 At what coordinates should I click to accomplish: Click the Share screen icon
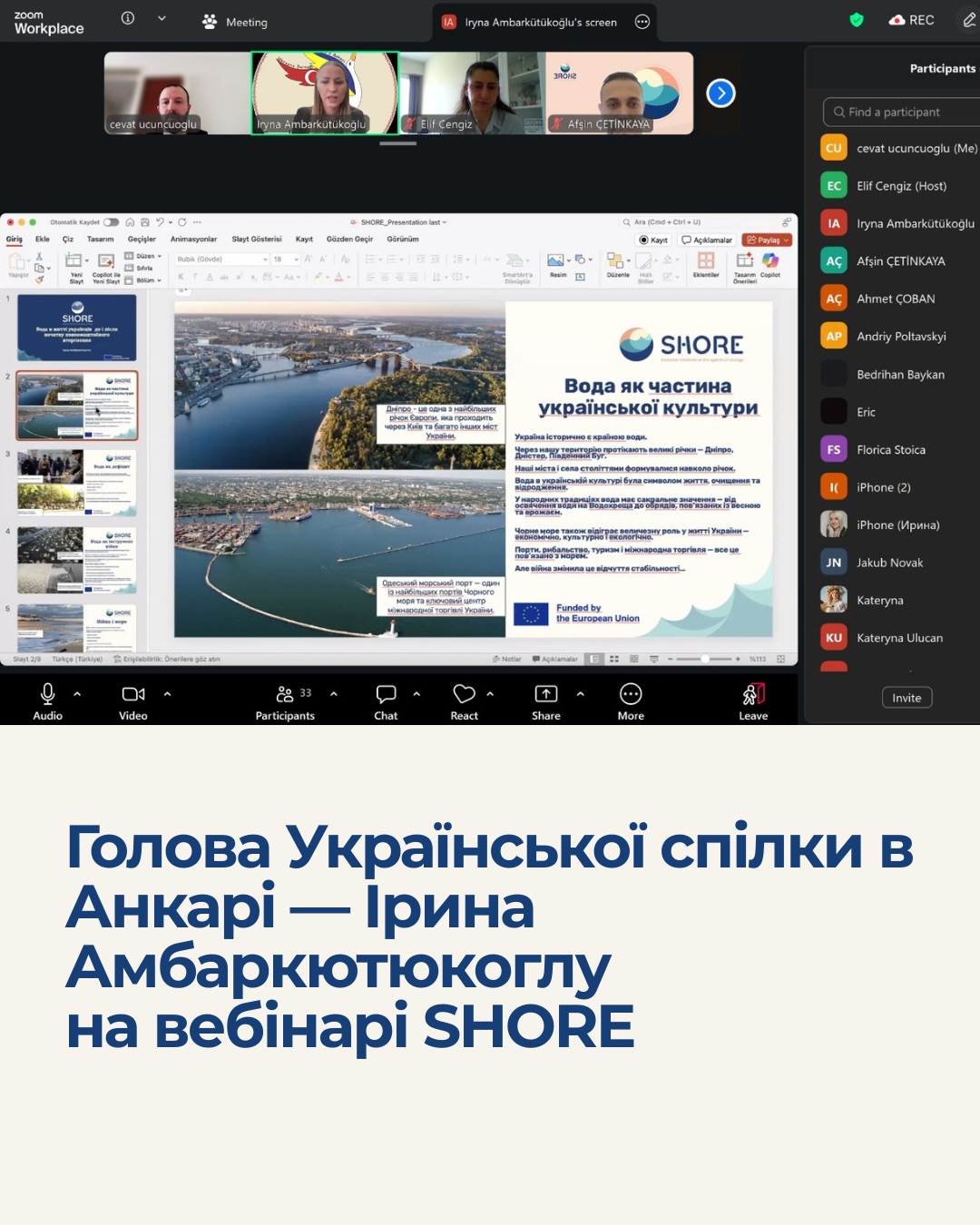tap(545, 695)
